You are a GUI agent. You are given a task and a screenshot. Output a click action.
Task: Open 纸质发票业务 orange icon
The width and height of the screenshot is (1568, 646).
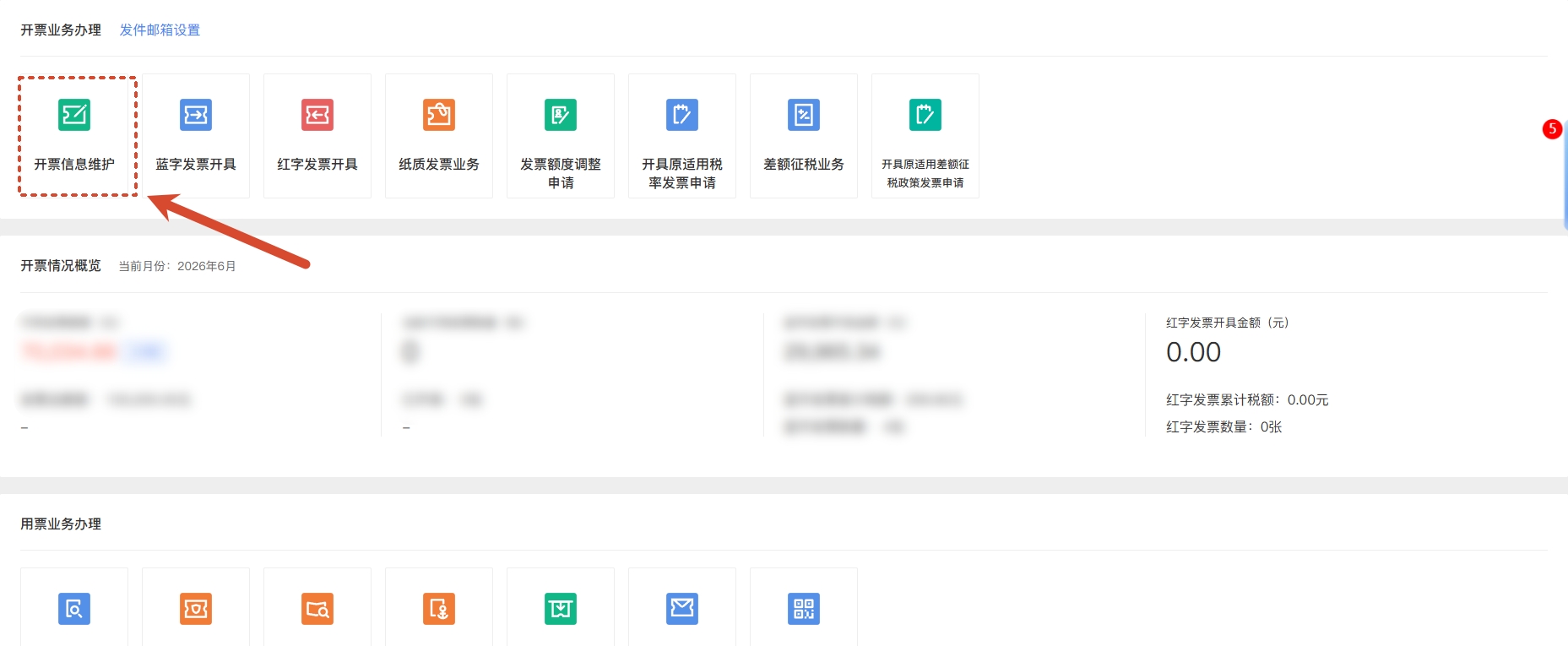tap(439, 115)
